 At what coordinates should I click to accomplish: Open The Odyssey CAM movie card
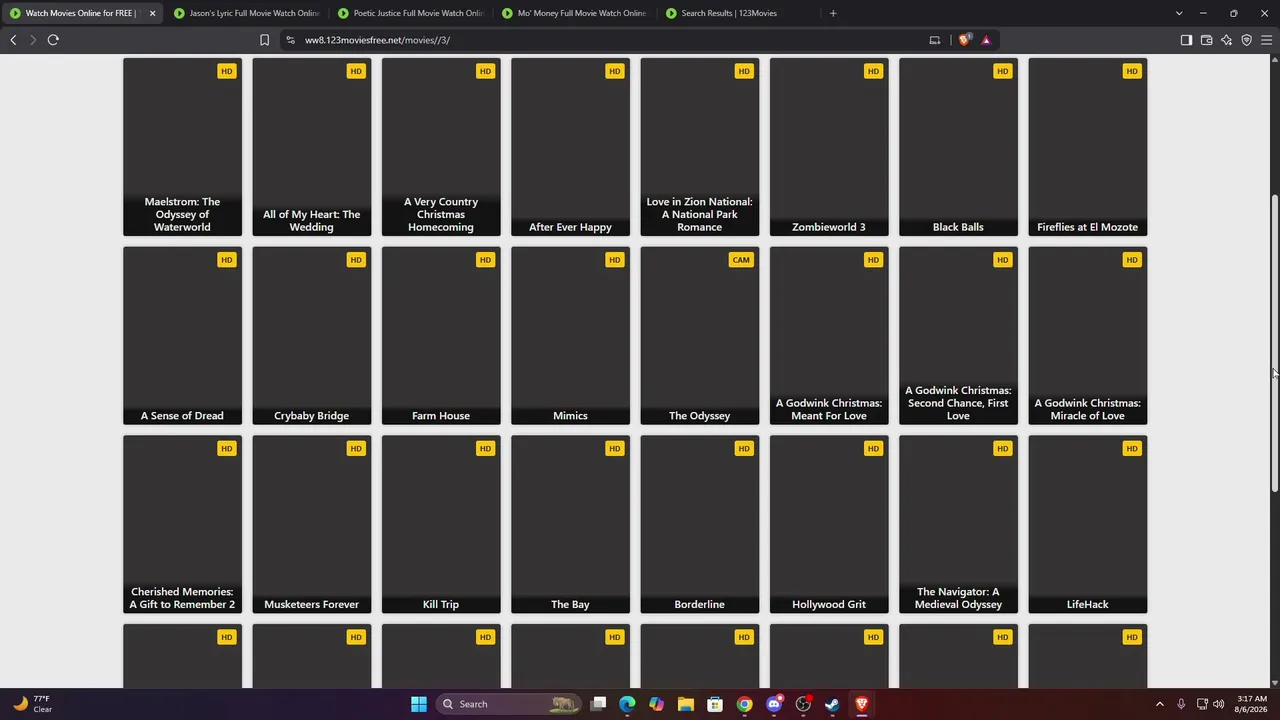click(x=700, y=336)
